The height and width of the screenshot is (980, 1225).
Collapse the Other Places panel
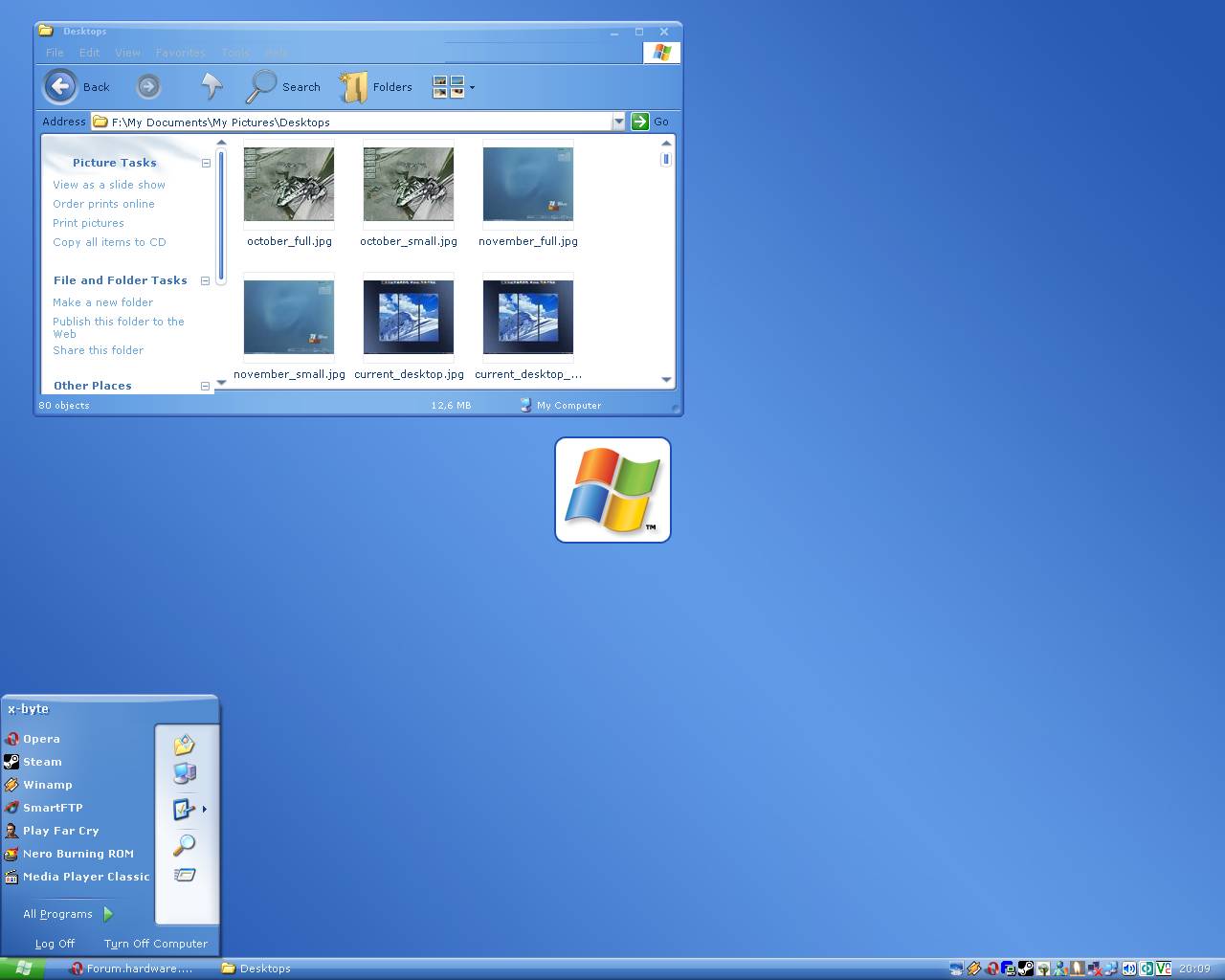205,386
